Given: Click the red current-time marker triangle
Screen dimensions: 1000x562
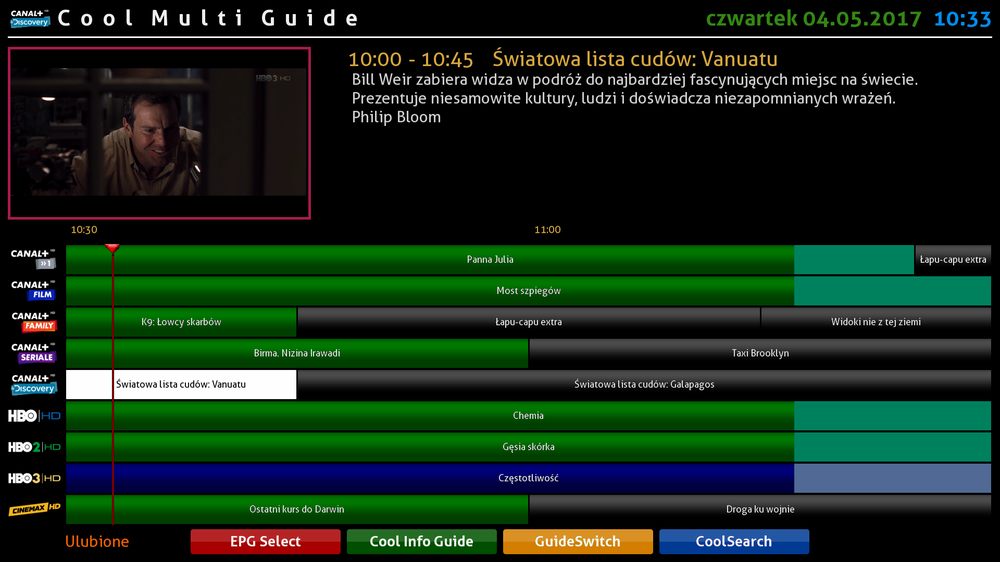Looking at the screenshot, I should (112, 247).
